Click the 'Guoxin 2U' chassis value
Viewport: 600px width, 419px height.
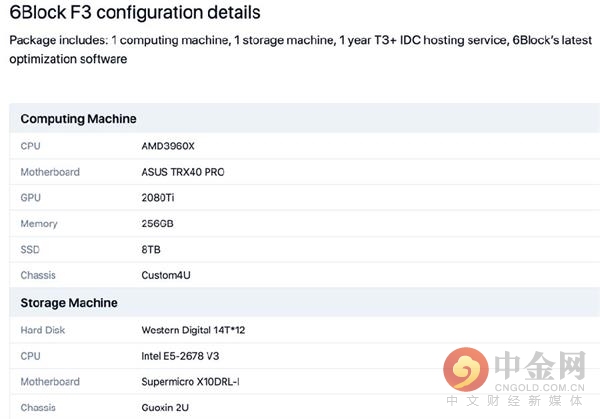tap(165, 408)
